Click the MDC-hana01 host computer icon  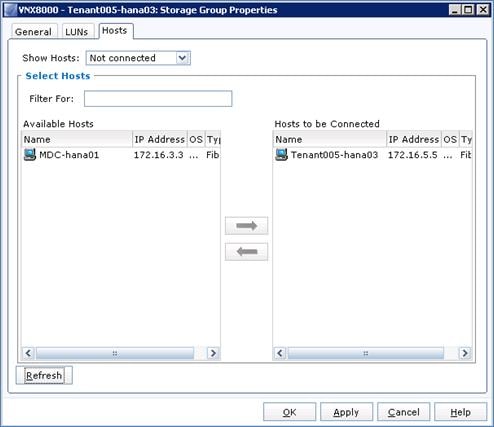point(30,155)
